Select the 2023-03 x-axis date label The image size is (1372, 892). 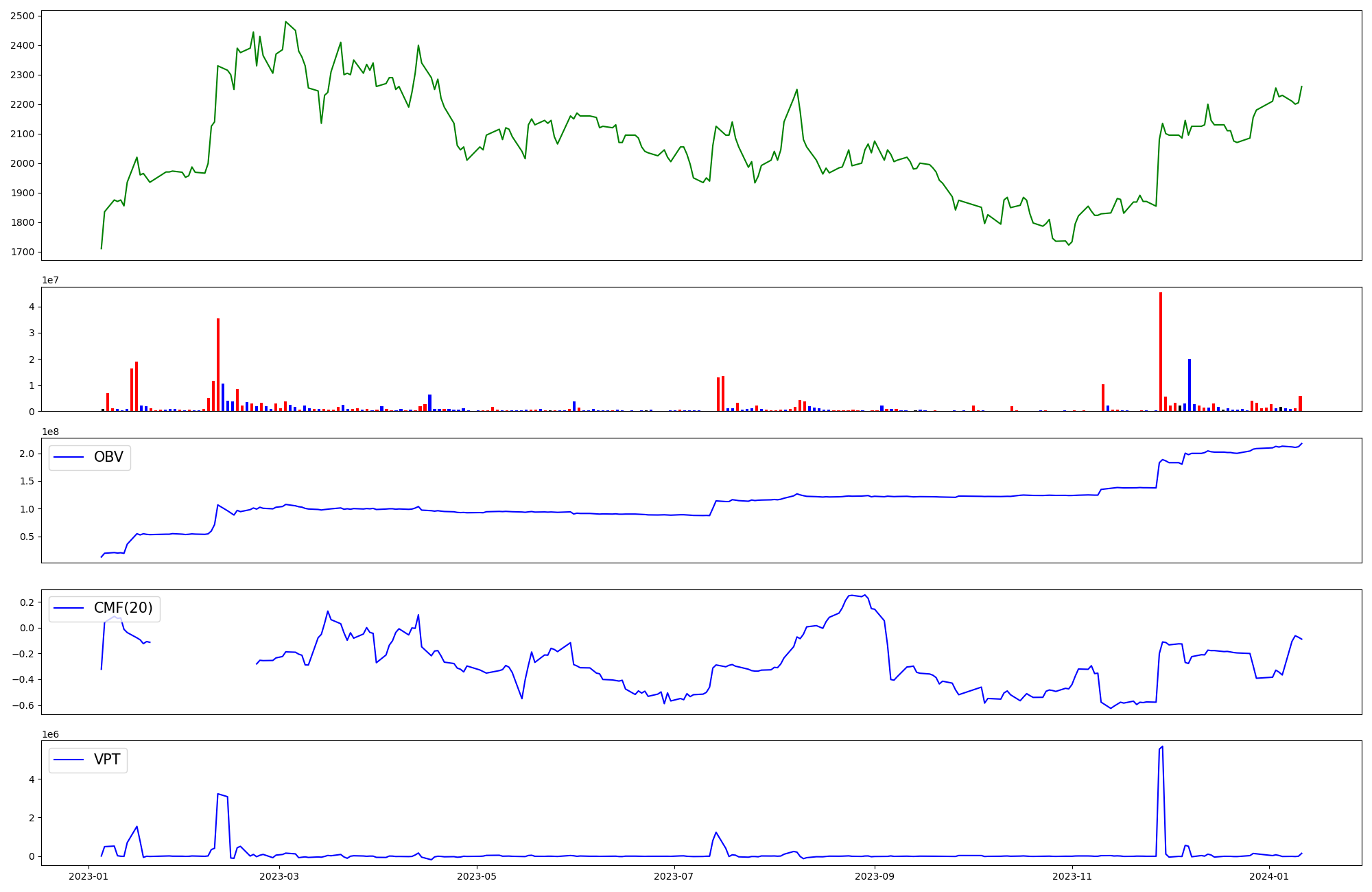click(280, 876)
